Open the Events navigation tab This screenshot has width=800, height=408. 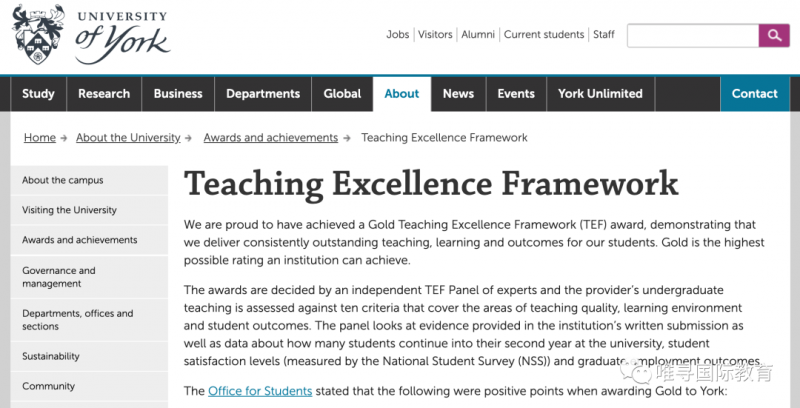click(516, 94)
